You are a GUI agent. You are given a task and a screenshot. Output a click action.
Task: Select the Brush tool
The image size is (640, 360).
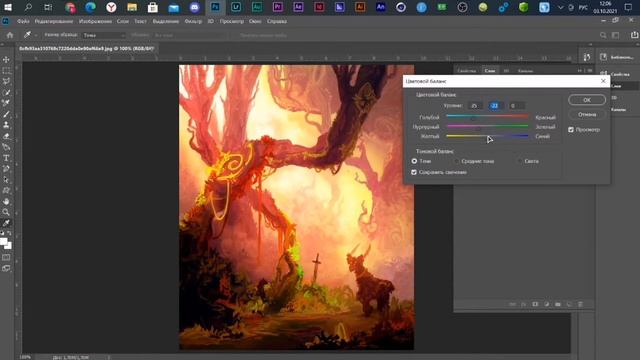[6, 114]
